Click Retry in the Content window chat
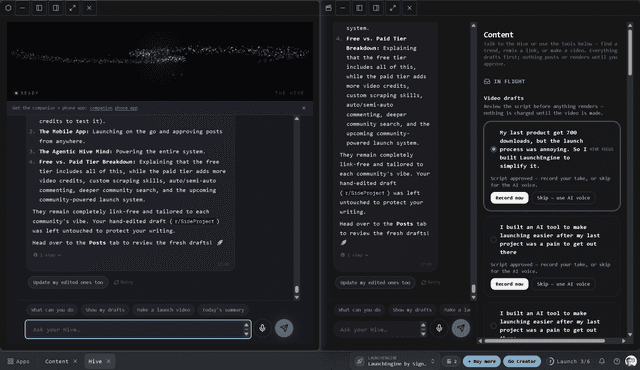The height and width of the screenshot is (370, 640). (430, 282)
